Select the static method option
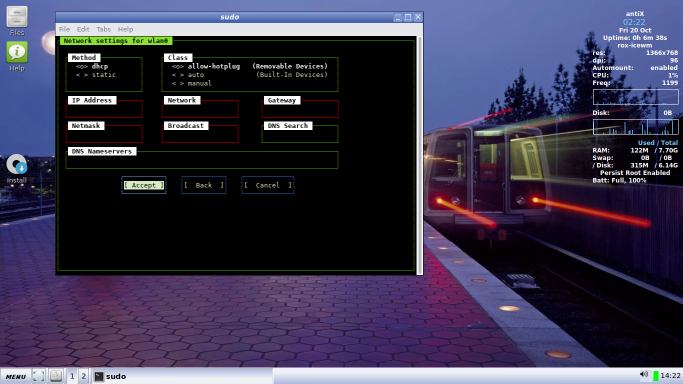Viewport: 683px width, 384px height. (96, 75)
